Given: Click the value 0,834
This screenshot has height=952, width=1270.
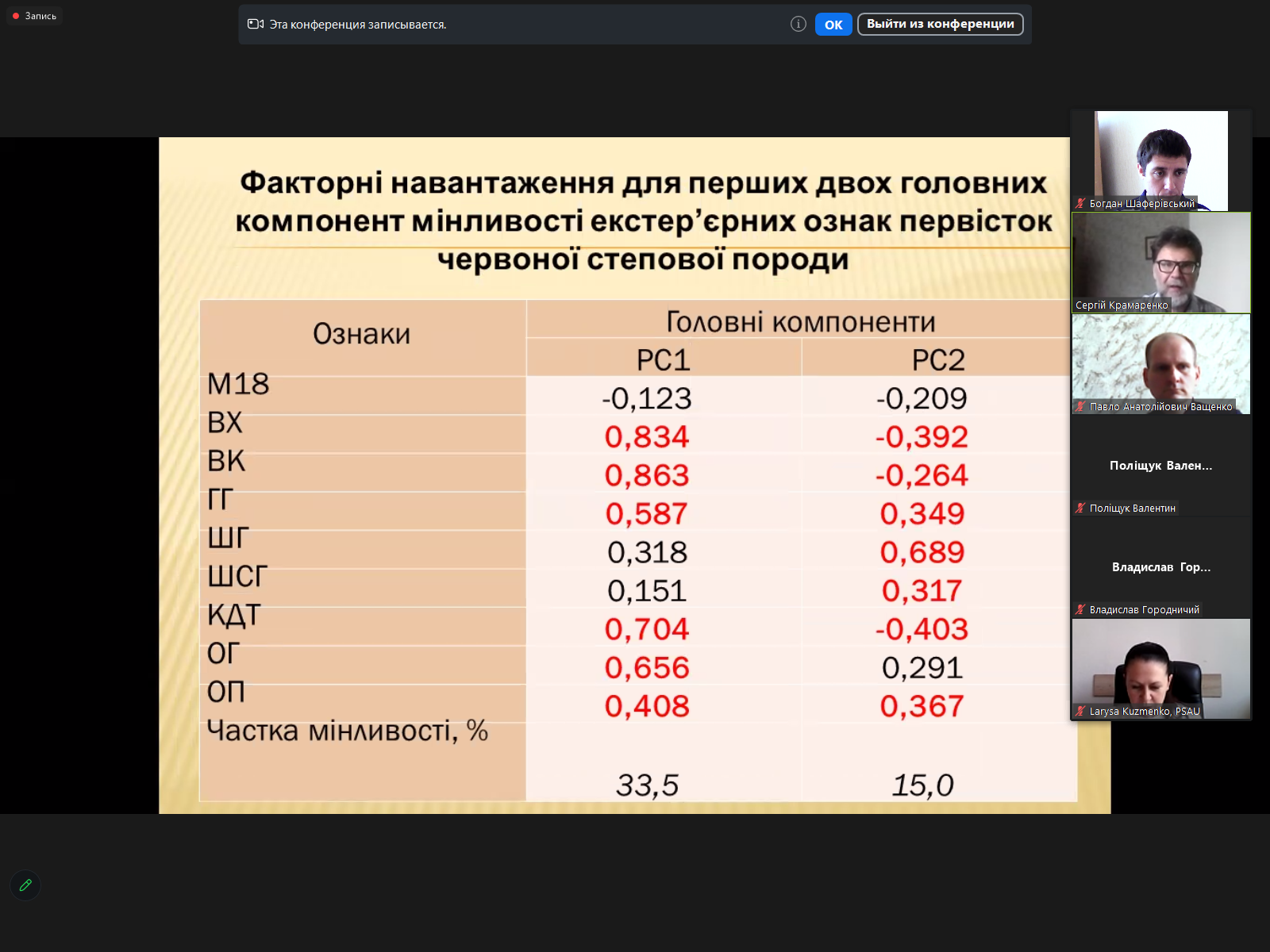Looking at the screenshot, I should pyautogui.click(x=647, y=436).
